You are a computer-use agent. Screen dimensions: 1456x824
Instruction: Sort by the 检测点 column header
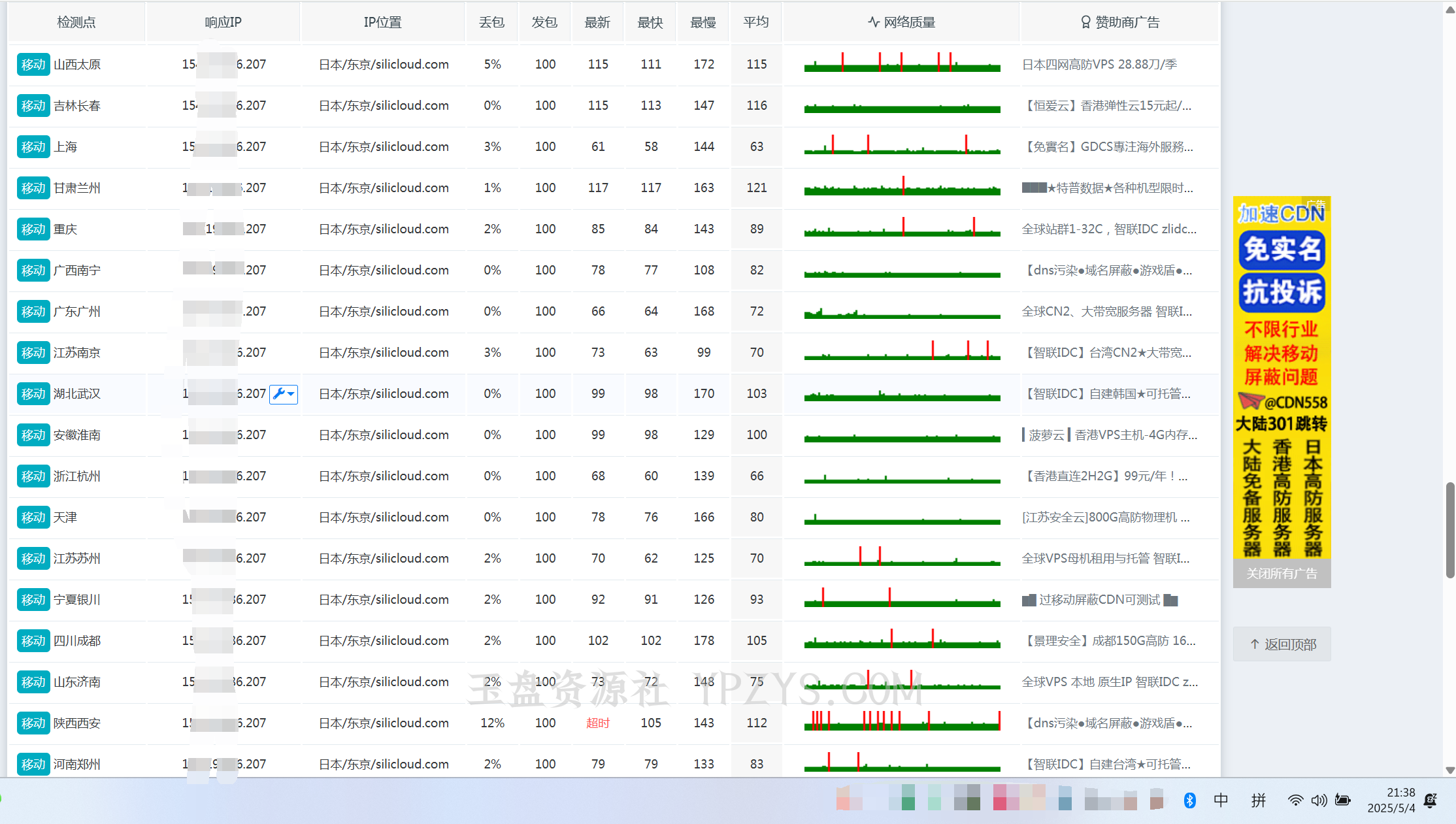[x=76, y=22]
